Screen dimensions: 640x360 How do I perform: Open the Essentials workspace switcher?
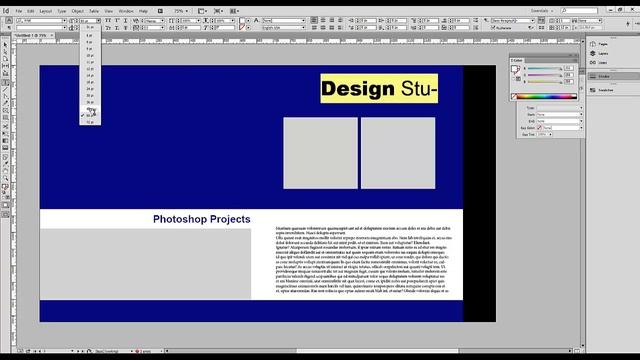tap(542, 11)
